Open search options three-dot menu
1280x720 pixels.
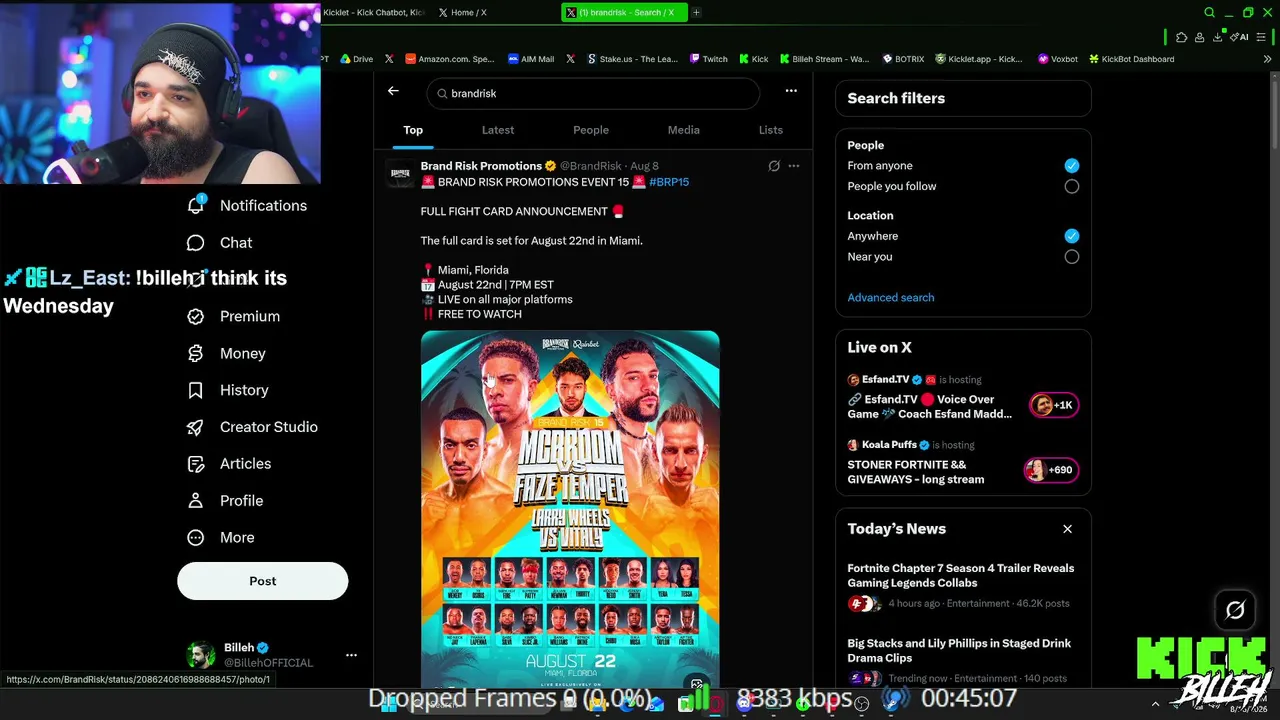click(x=791, y=91)
